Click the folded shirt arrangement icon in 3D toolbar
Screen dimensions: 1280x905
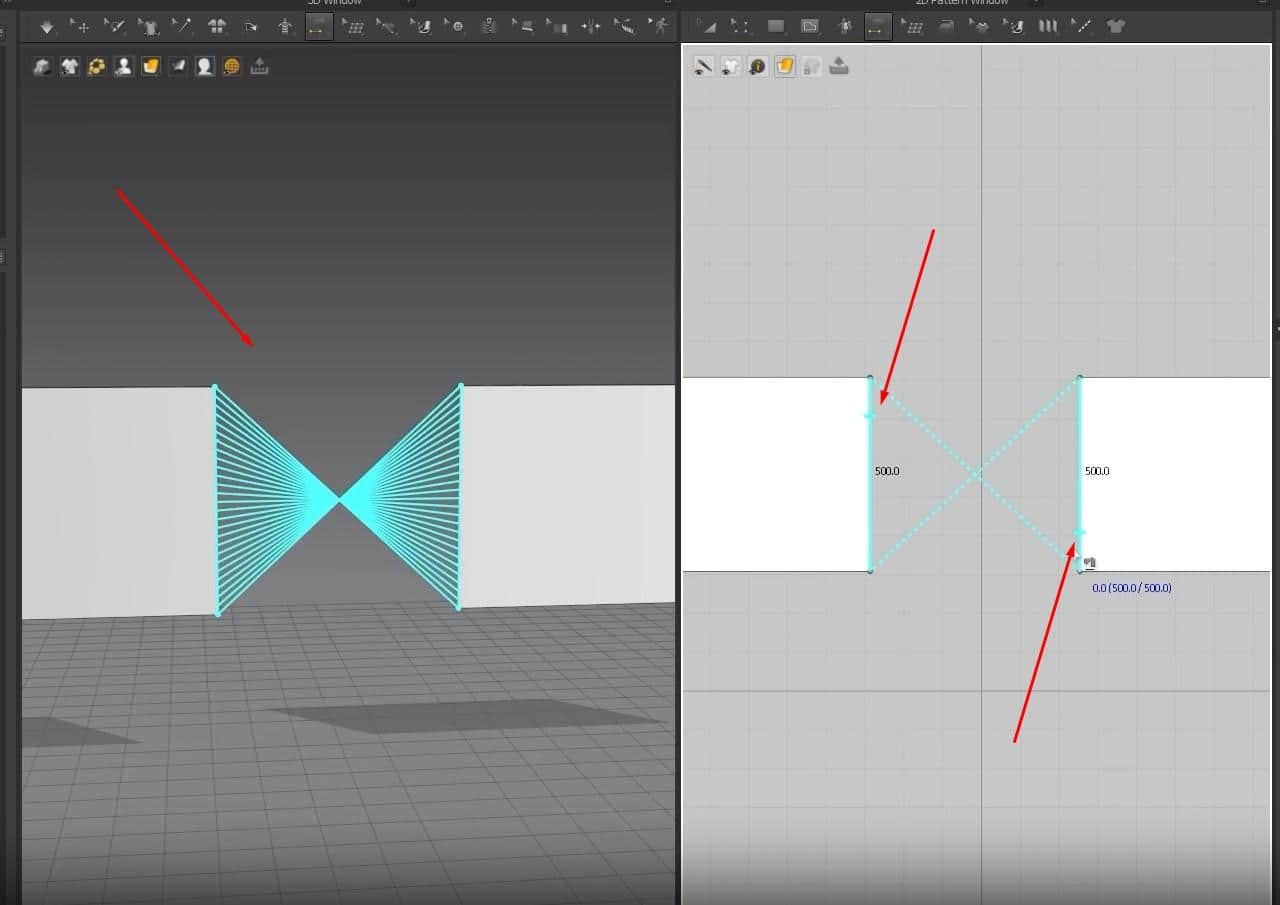pyautogui.click(x=216, y=27)
